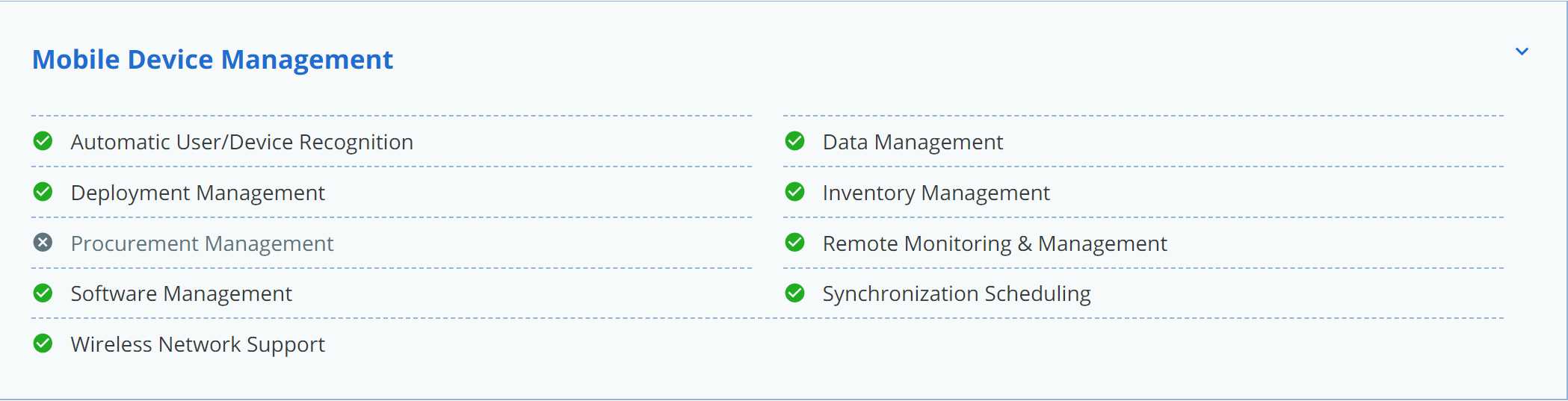Viewport: 1568px width, 401px height.
Task: Collapse the Mobile Device Management section chevron
Action: pos(1522,52)
